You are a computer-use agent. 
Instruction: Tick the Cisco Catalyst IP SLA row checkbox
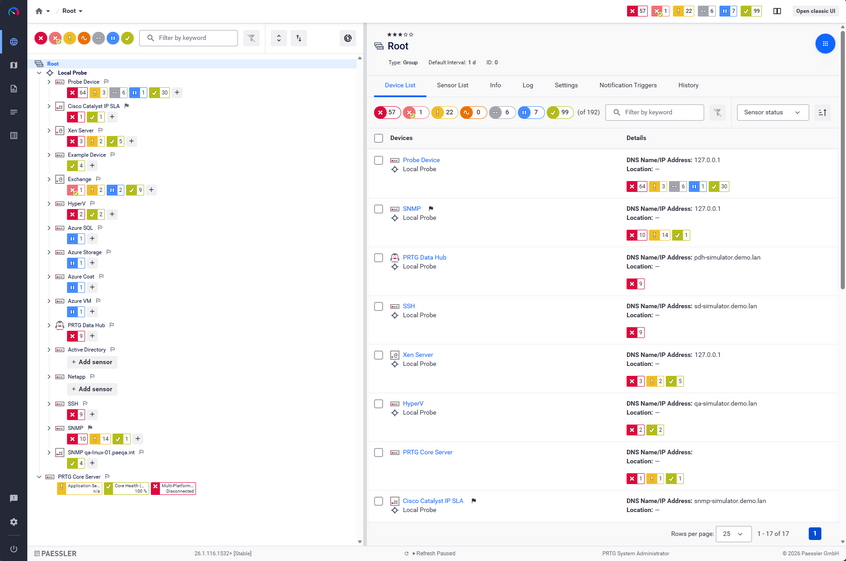tap(379, 501)
